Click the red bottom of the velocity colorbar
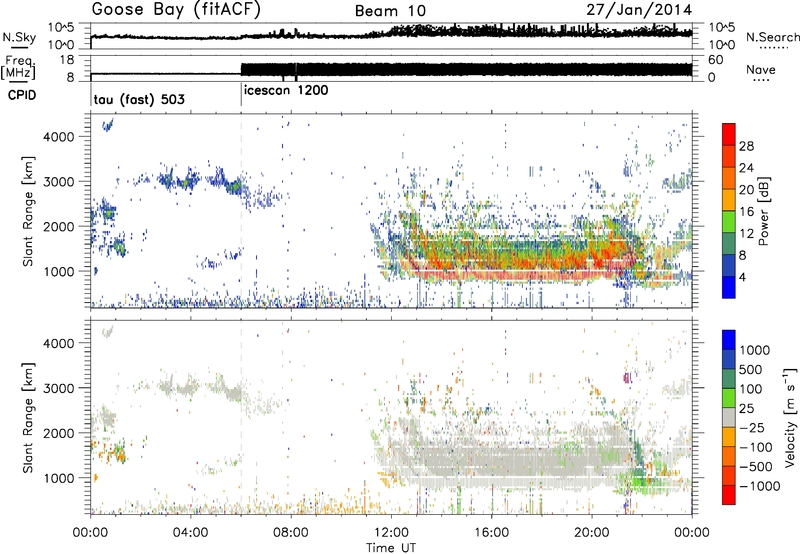800x554 pixels. tap(729, 495)
